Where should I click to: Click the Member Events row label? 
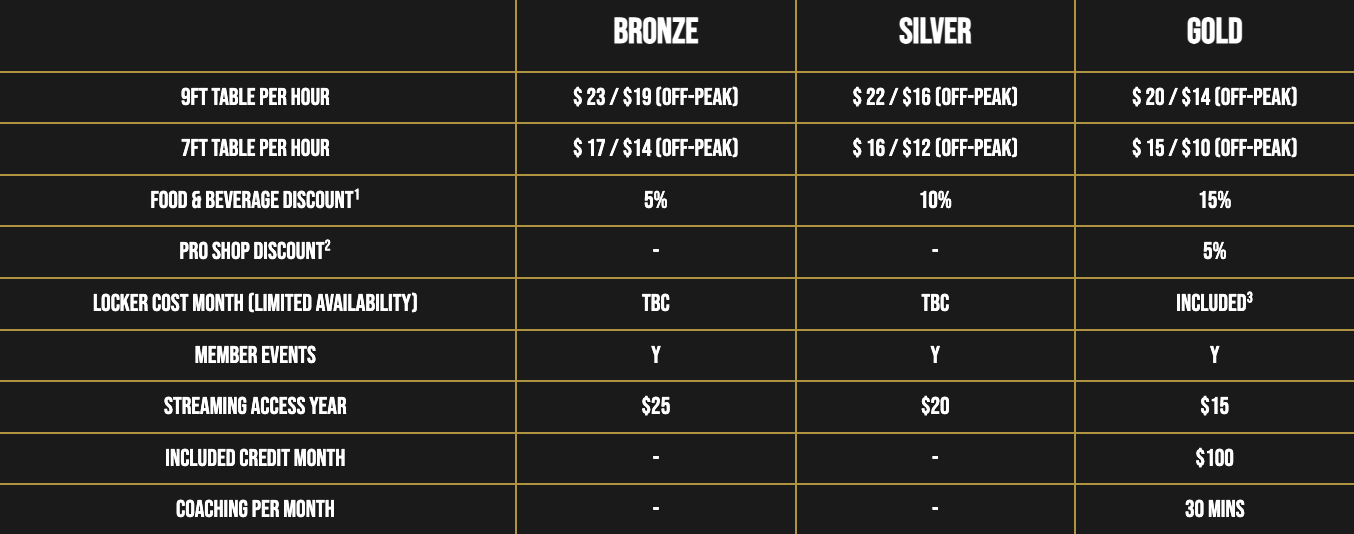pyautogui.click(x=254, y=355)
